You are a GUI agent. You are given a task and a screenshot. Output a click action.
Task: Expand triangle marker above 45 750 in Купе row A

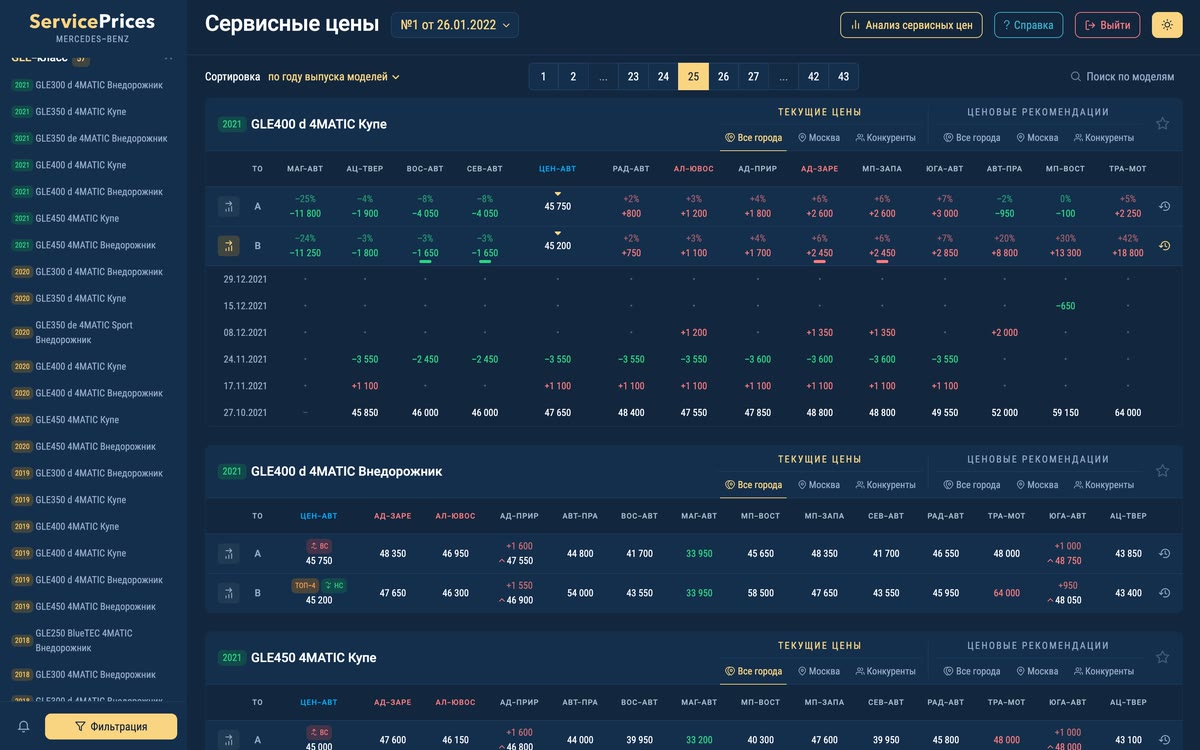pos(558,194)
